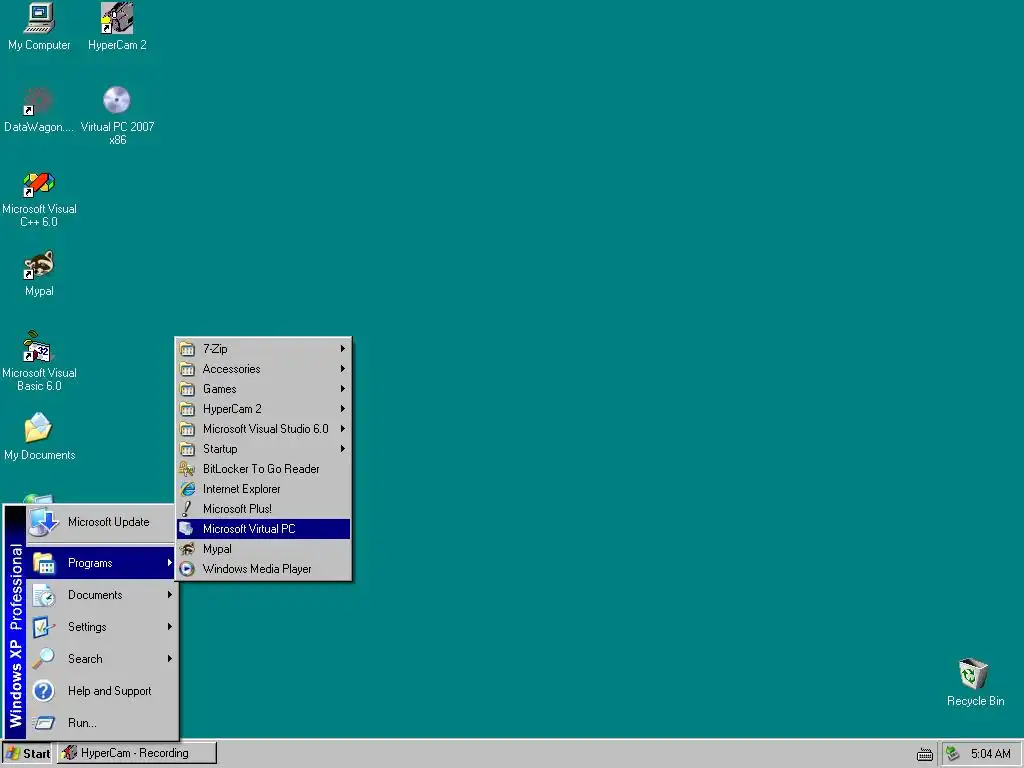Expand the Accessories submenu arrow
1024x768 pixels.
[342, 369]
